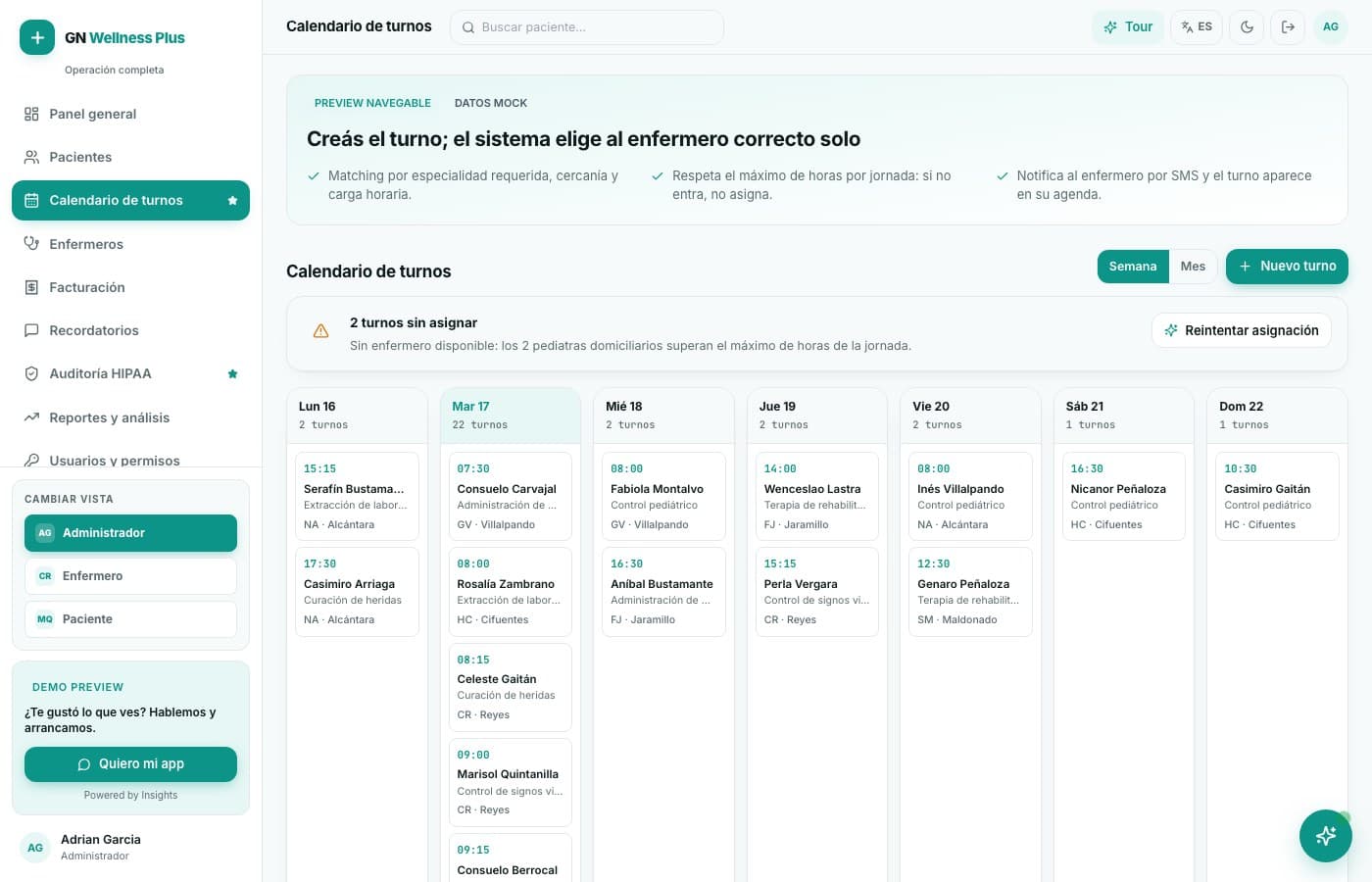Click the GN Wellness Plus logo icon
This screenshot has width=1372, height=882.
pyautogui.click(x=37, y=37)
